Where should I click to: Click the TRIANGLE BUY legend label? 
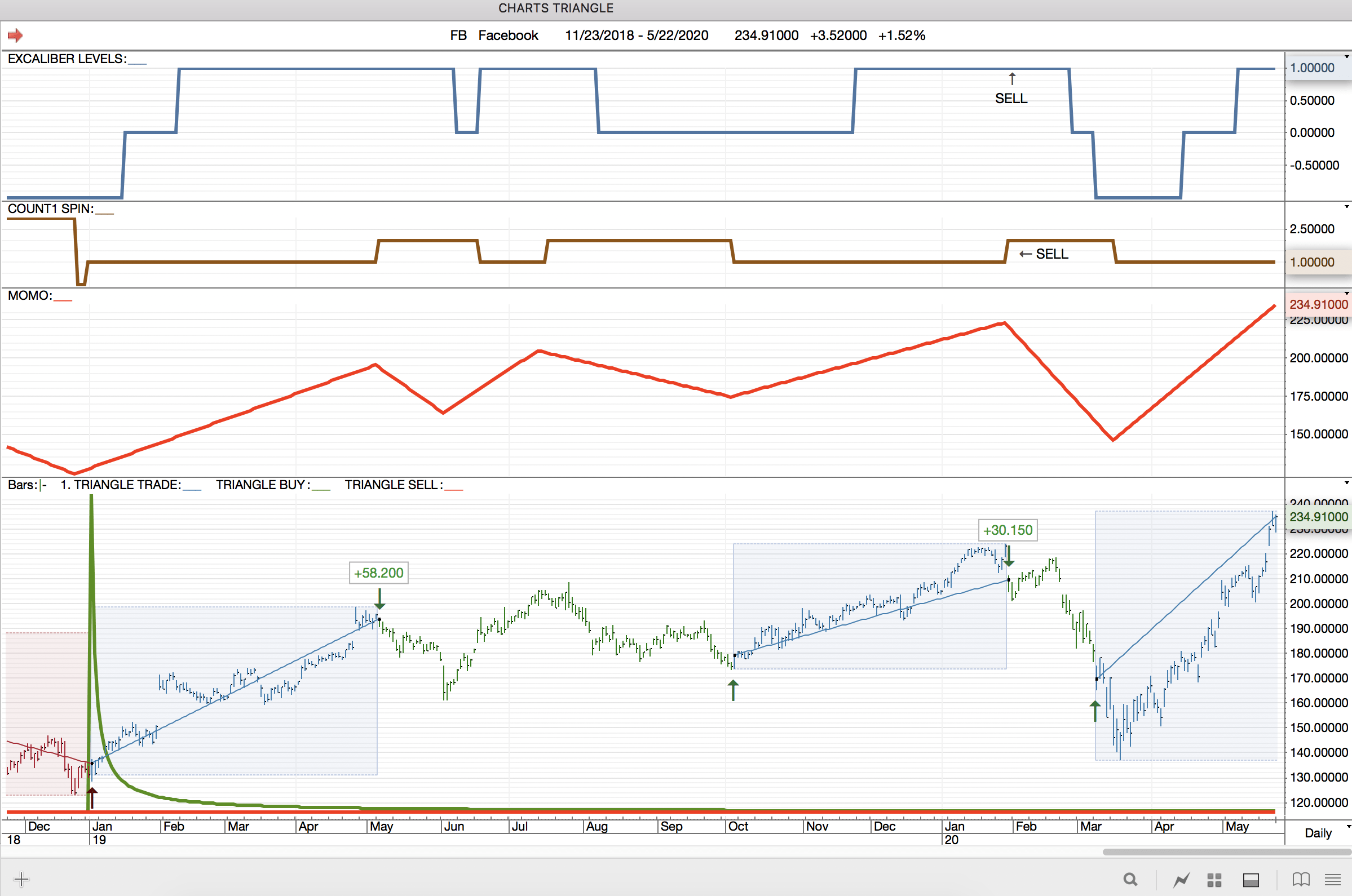[262, 485]
